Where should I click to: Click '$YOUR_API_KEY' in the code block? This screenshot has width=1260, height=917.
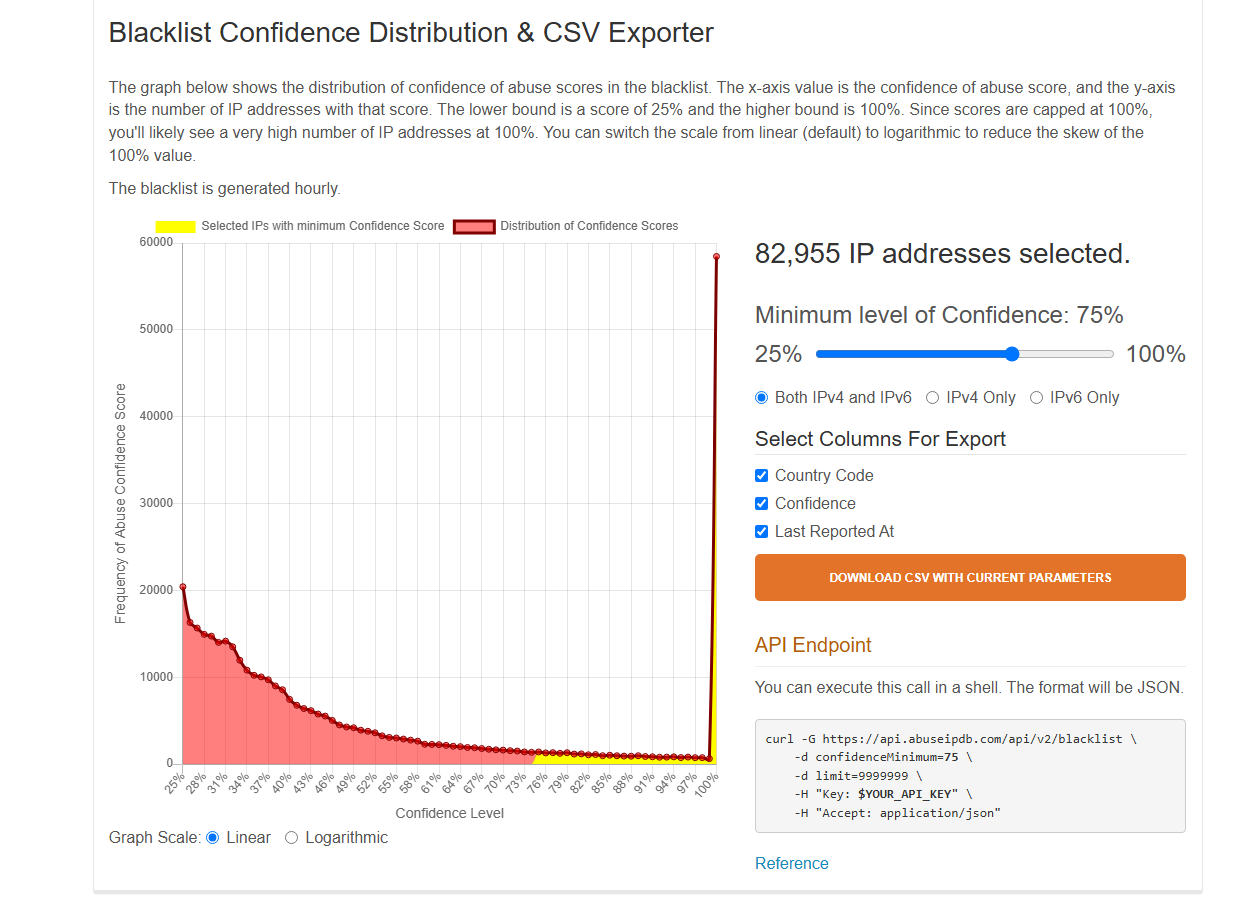pyautogui.click(x=908, y=794)
